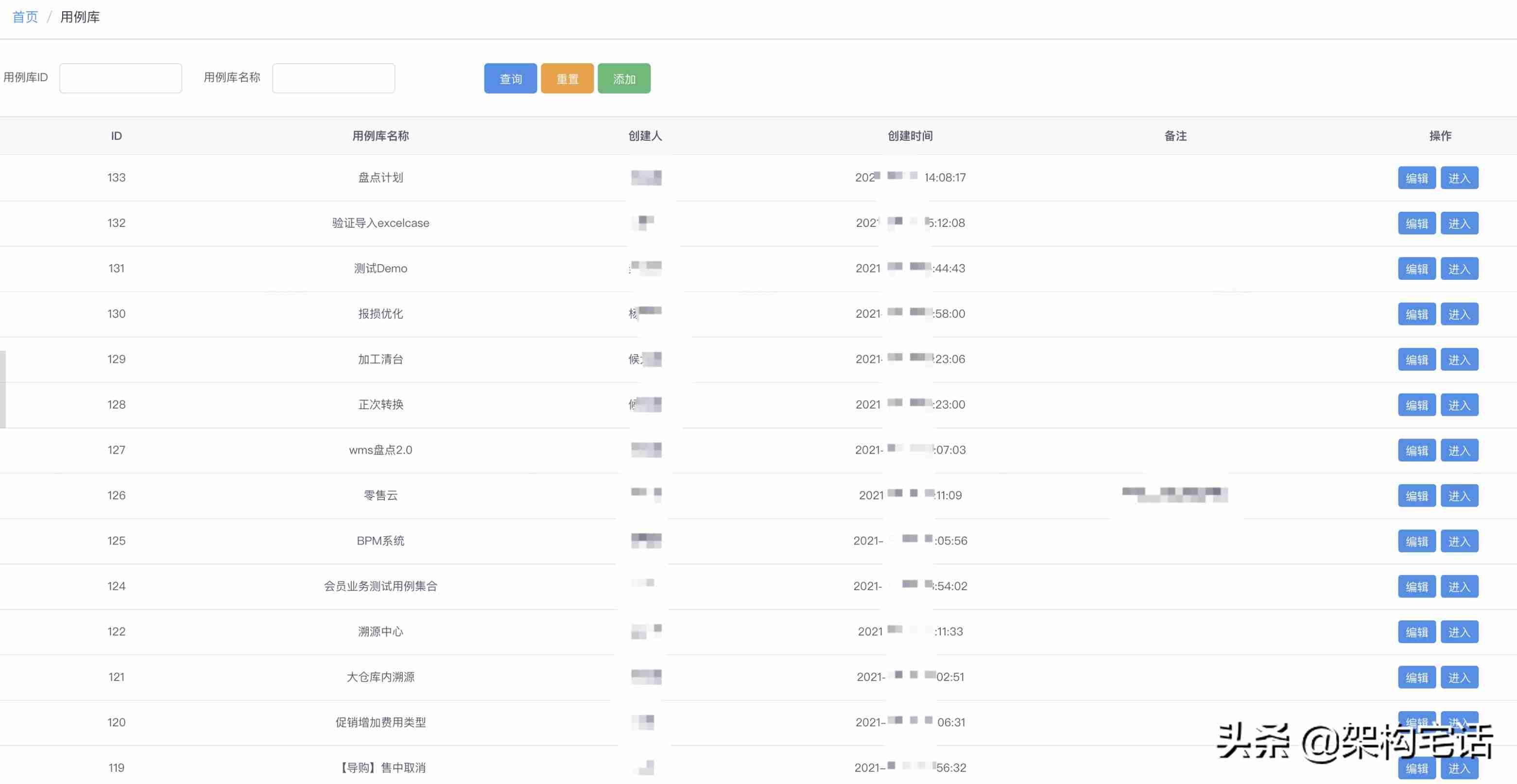Image resolution: width=1517 pixels, height=784 pixels.
Task: Edit the 测试Demo row
Action: point(1417,269)
